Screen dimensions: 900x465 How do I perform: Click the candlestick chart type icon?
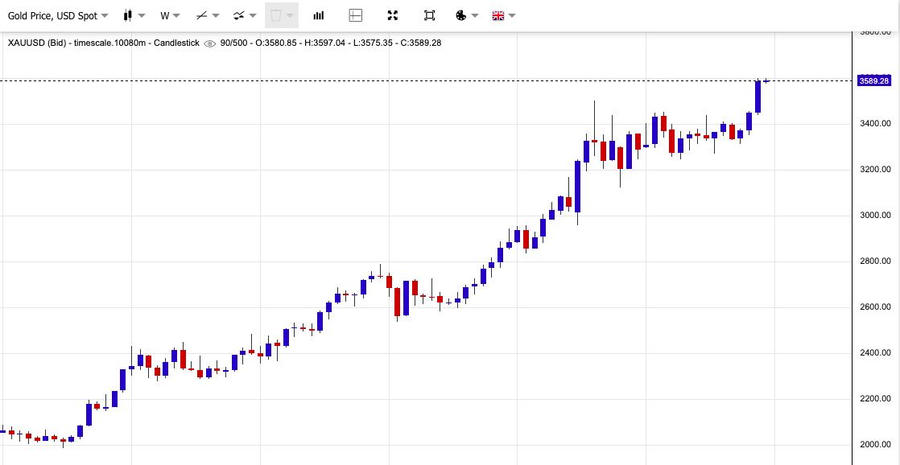pos(129,16)
